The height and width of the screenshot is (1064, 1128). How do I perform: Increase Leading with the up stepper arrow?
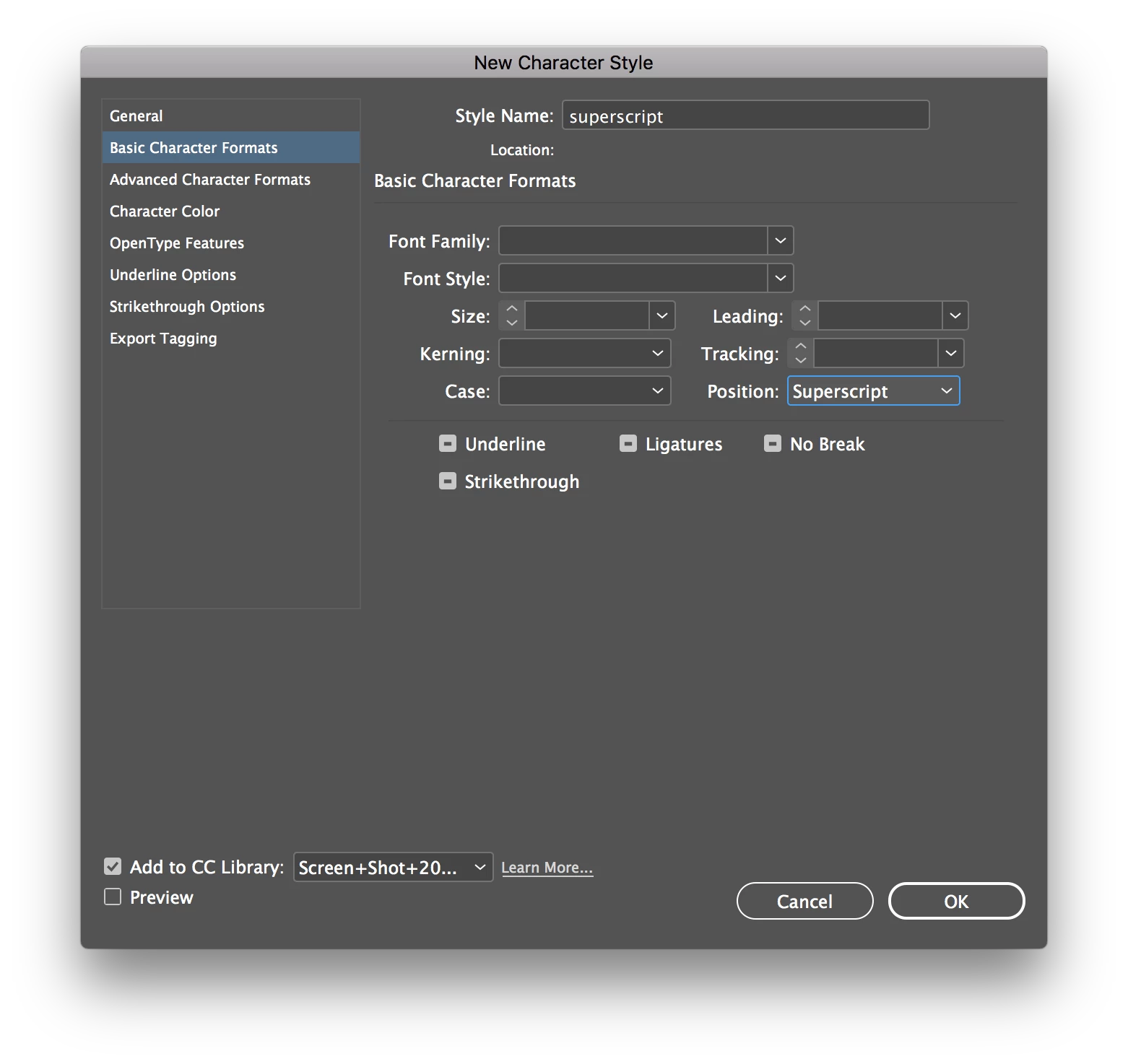pyautogui.click(x=805, y=309)
